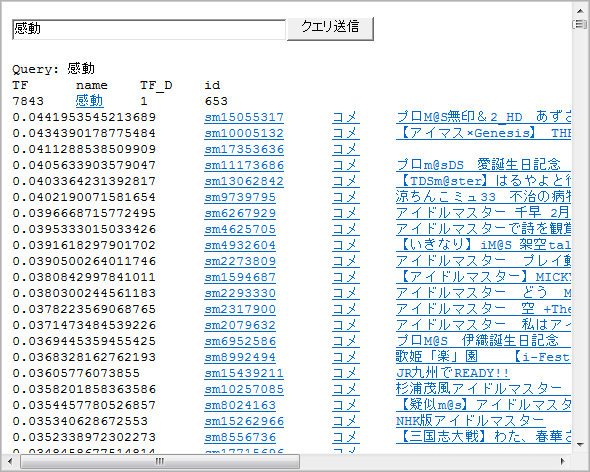Open video link sm4932604

[240, 245]
